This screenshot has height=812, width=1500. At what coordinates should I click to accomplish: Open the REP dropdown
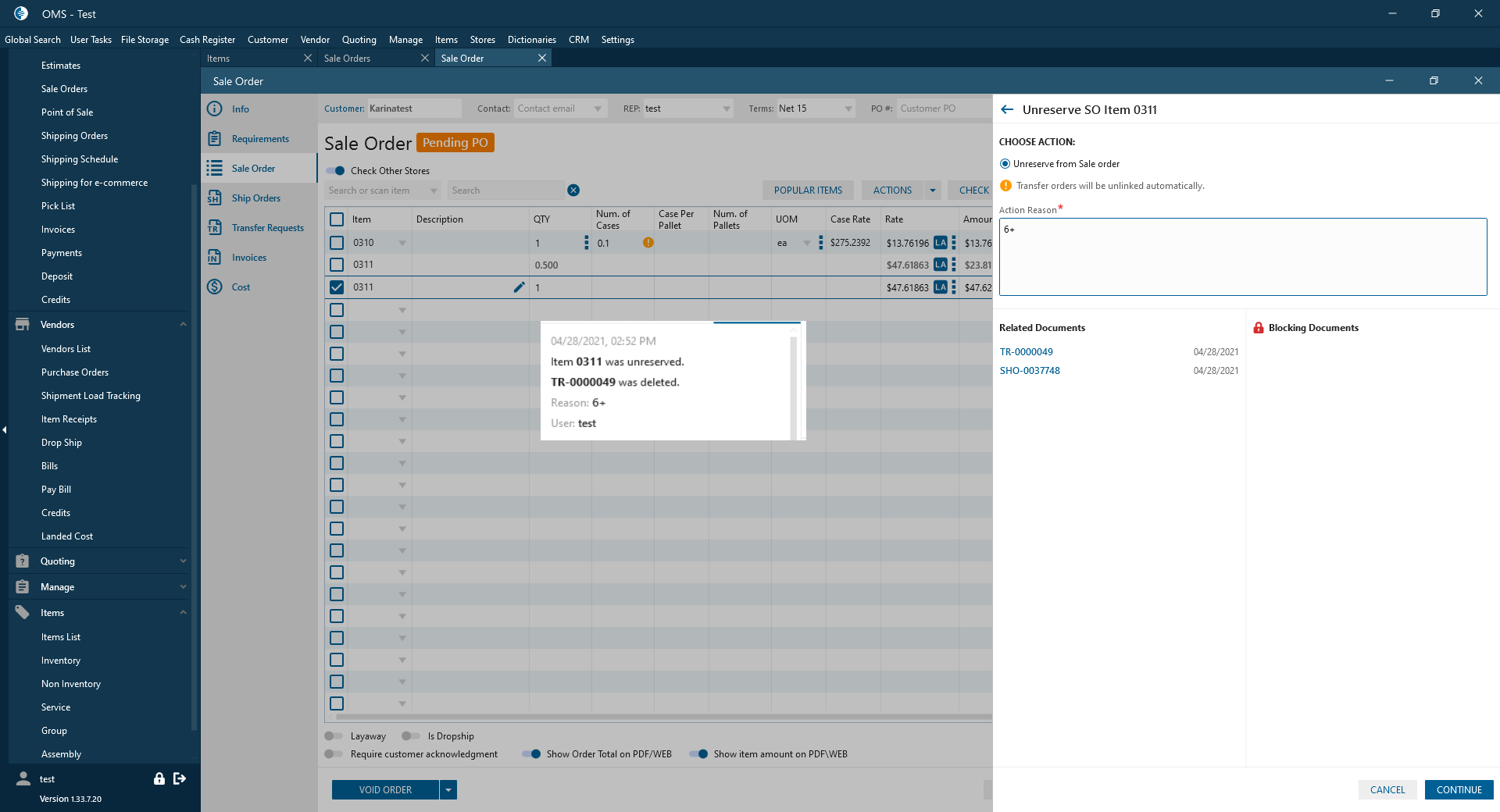(727, 109)
